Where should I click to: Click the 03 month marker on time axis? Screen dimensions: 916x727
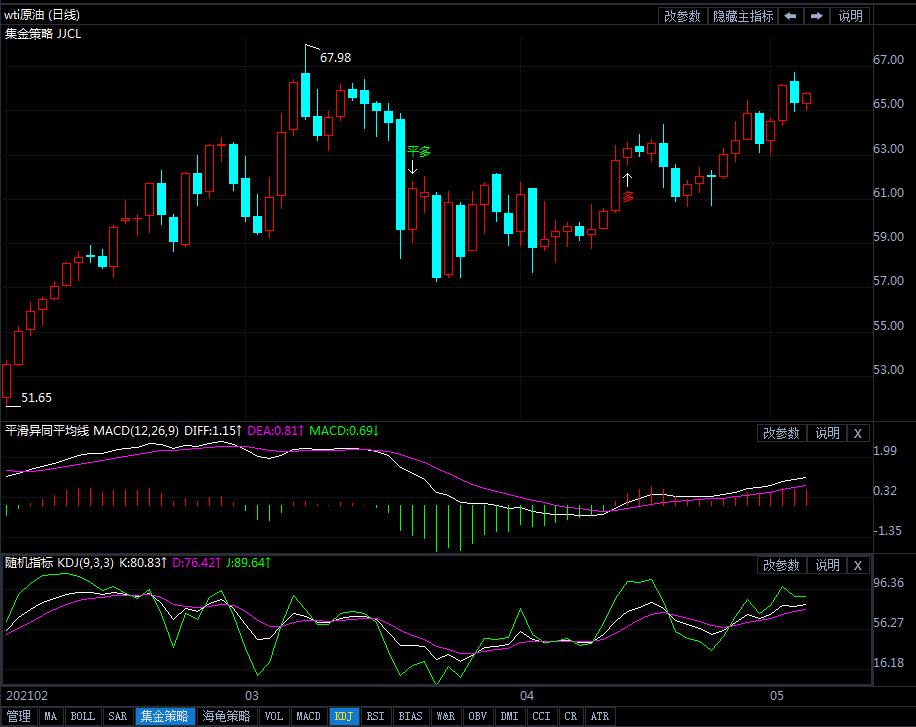(x=252, y=695)
